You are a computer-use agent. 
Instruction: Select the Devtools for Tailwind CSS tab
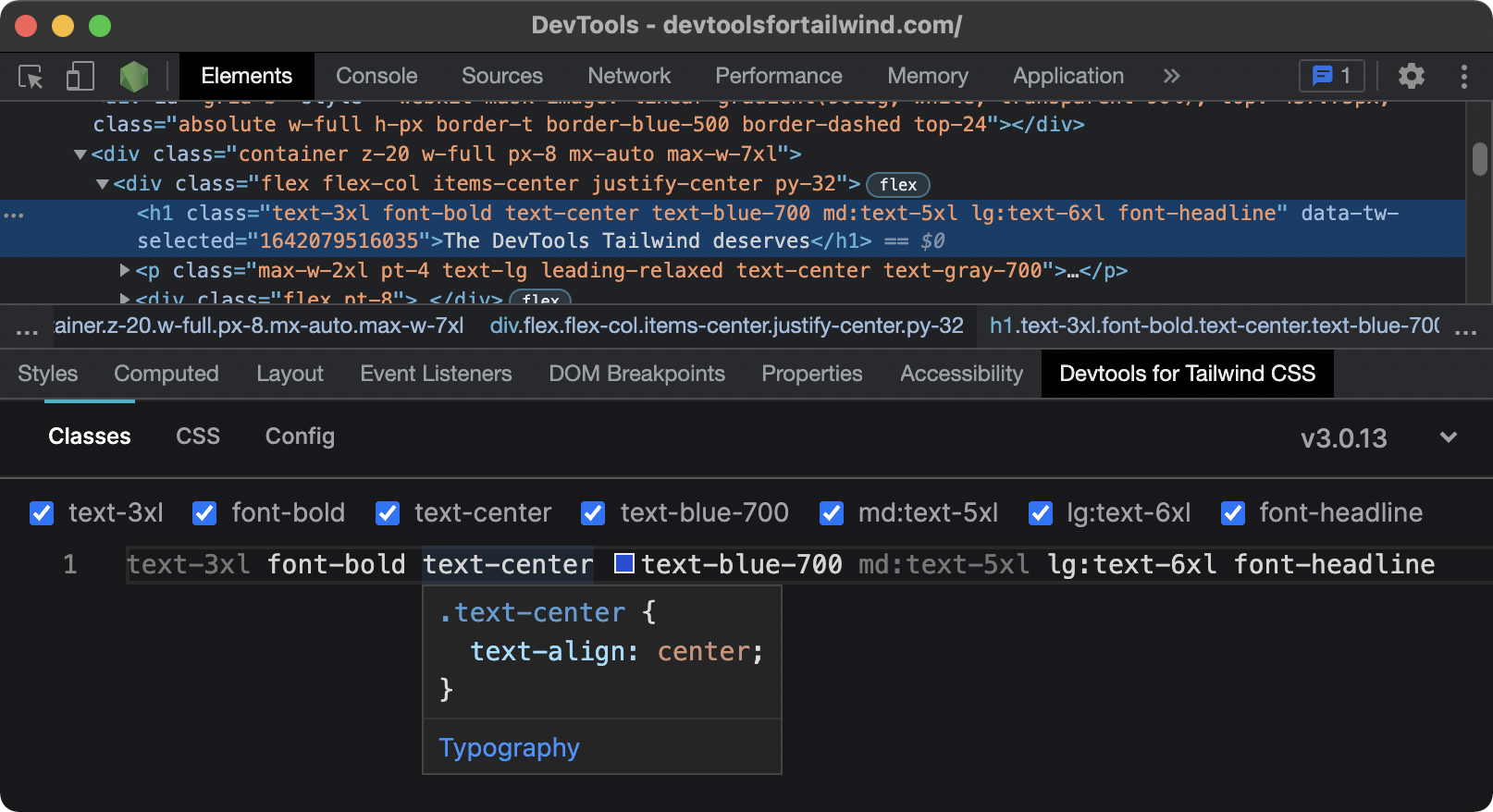[1188, 374]
